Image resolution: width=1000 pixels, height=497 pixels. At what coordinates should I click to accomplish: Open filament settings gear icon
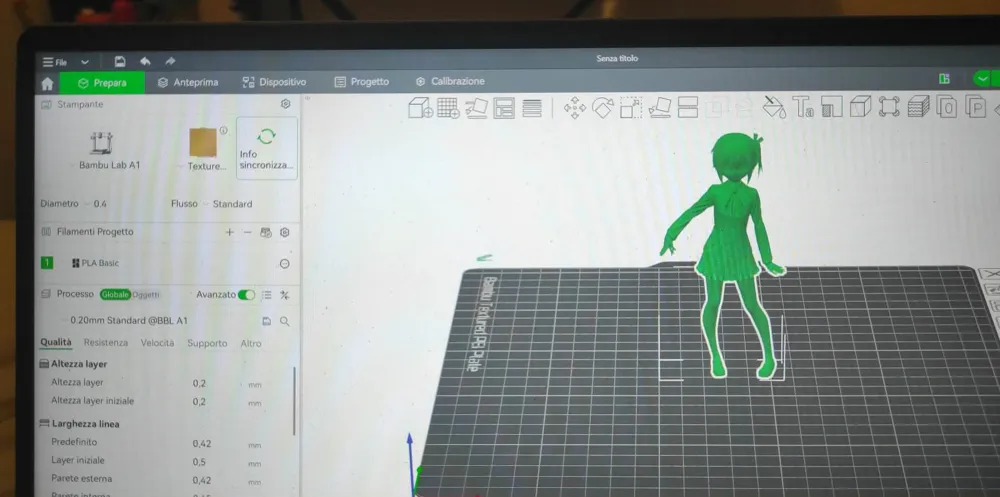pyautogui.click(x=285, y=232)
